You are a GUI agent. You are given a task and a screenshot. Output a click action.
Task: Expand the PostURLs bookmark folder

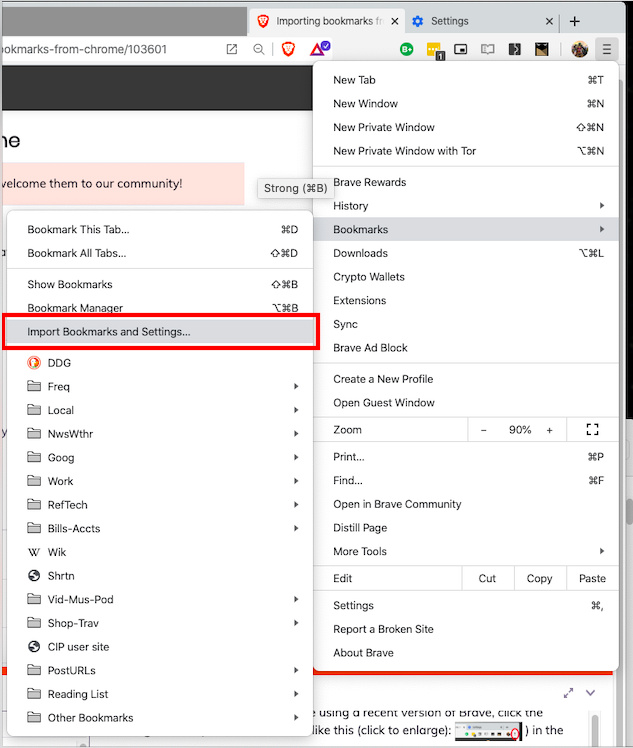pyautogui.click(x=160, y=671)
